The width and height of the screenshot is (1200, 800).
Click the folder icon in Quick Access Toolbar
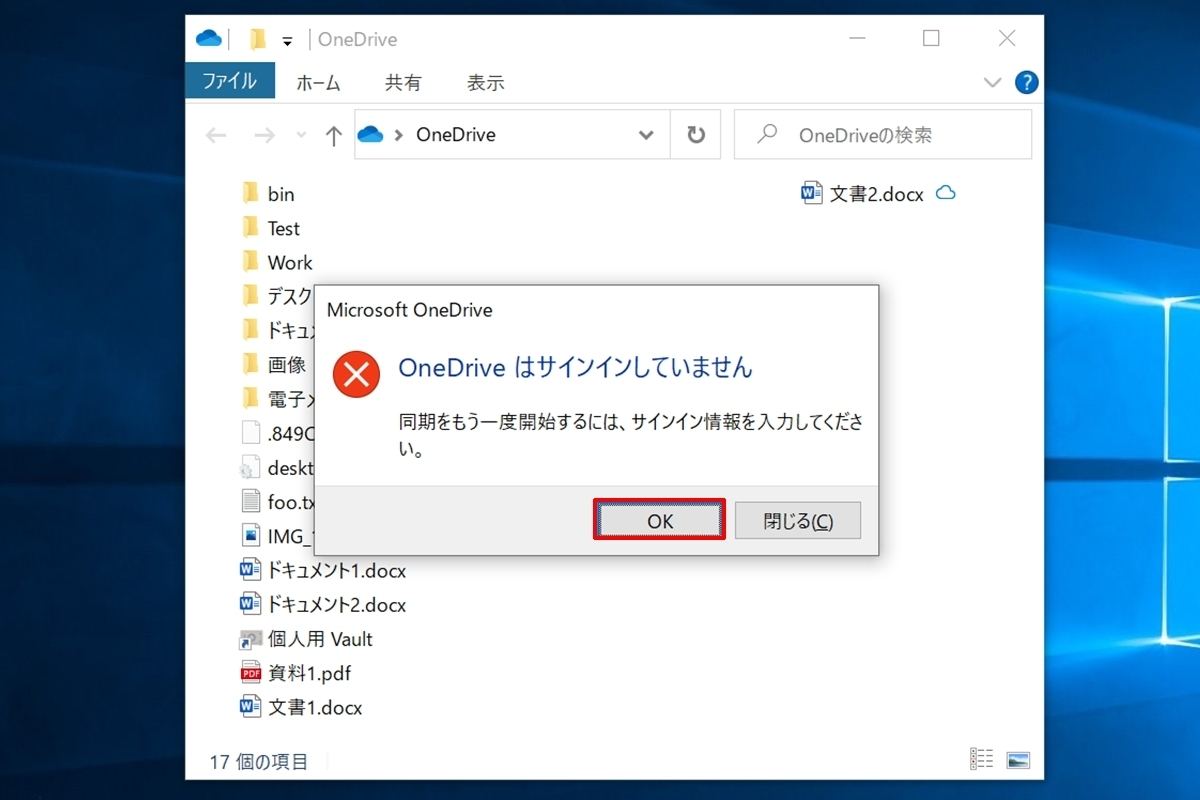coord(257,39)
